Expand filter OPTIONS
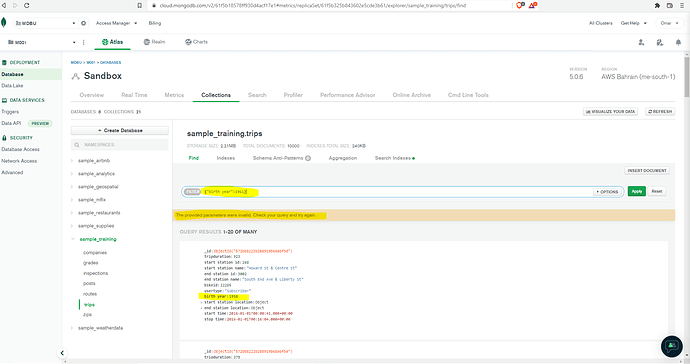This screenshot has width=690, height=364. [608, 192]
